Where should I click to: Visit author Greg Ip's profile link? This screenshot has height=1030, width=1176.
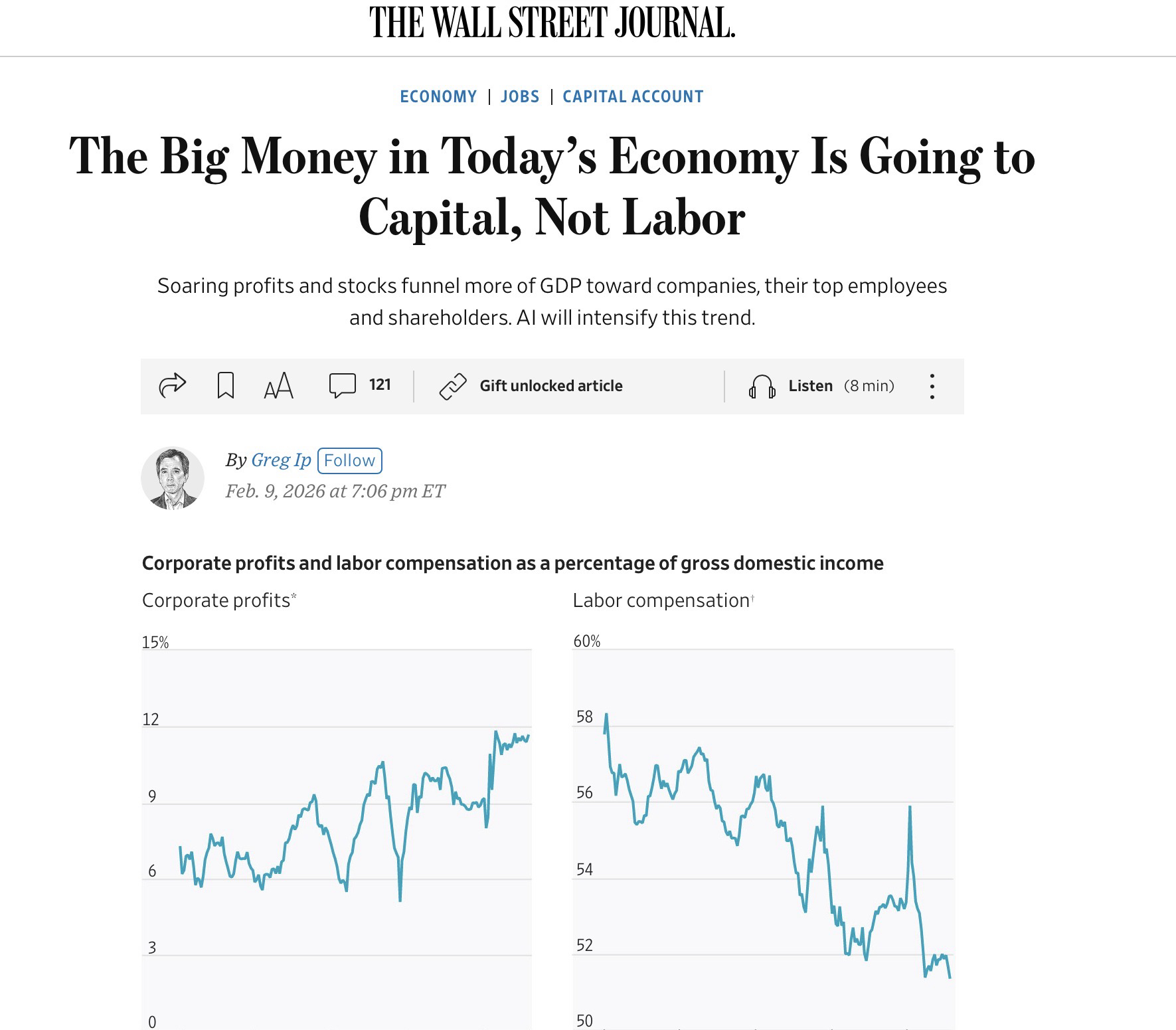281,460
